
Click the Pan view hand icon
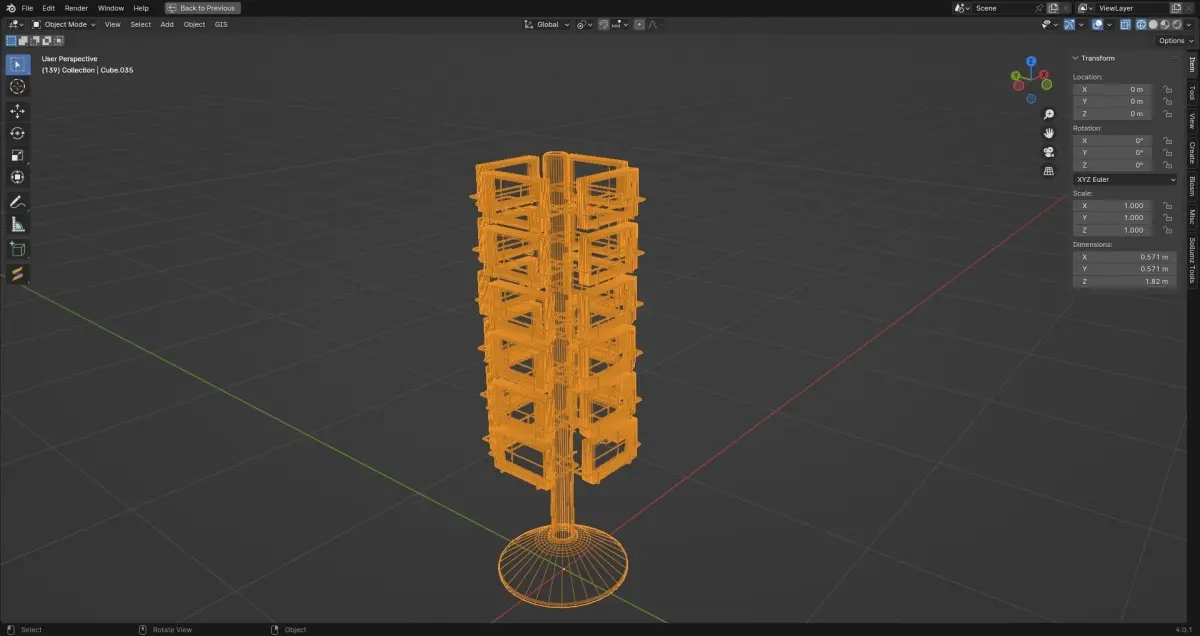pos(1049,133)
